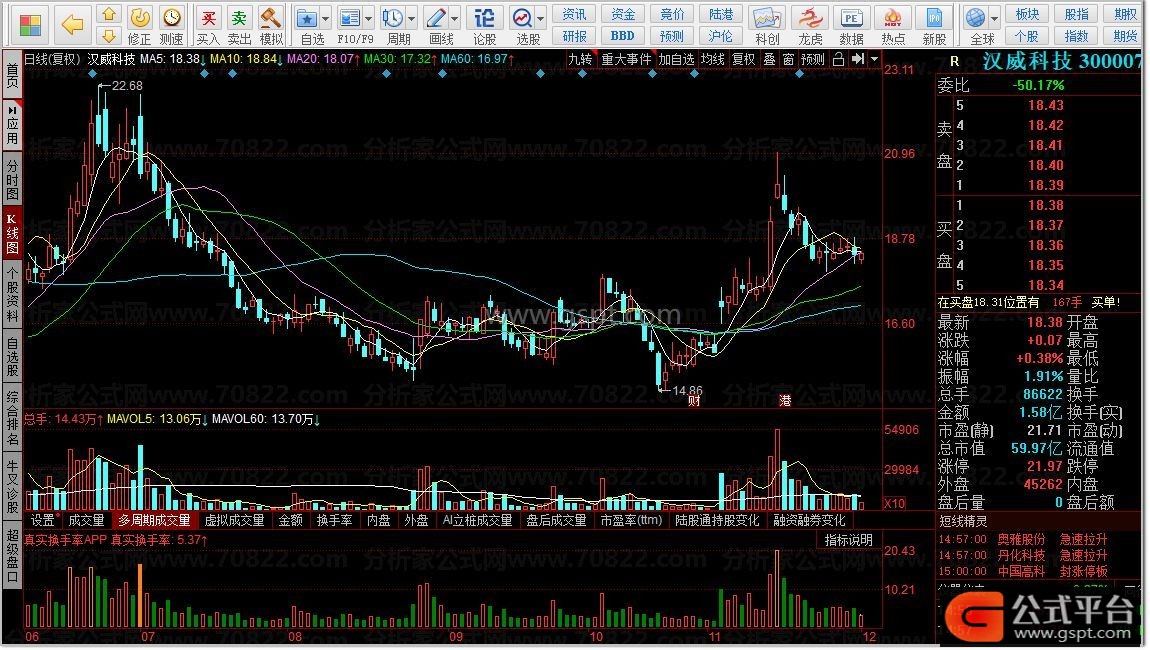Viewport: 1150px width, 650px height.
Task: Toggle the 九转 indicator
Action: click(x=580, y=59)
